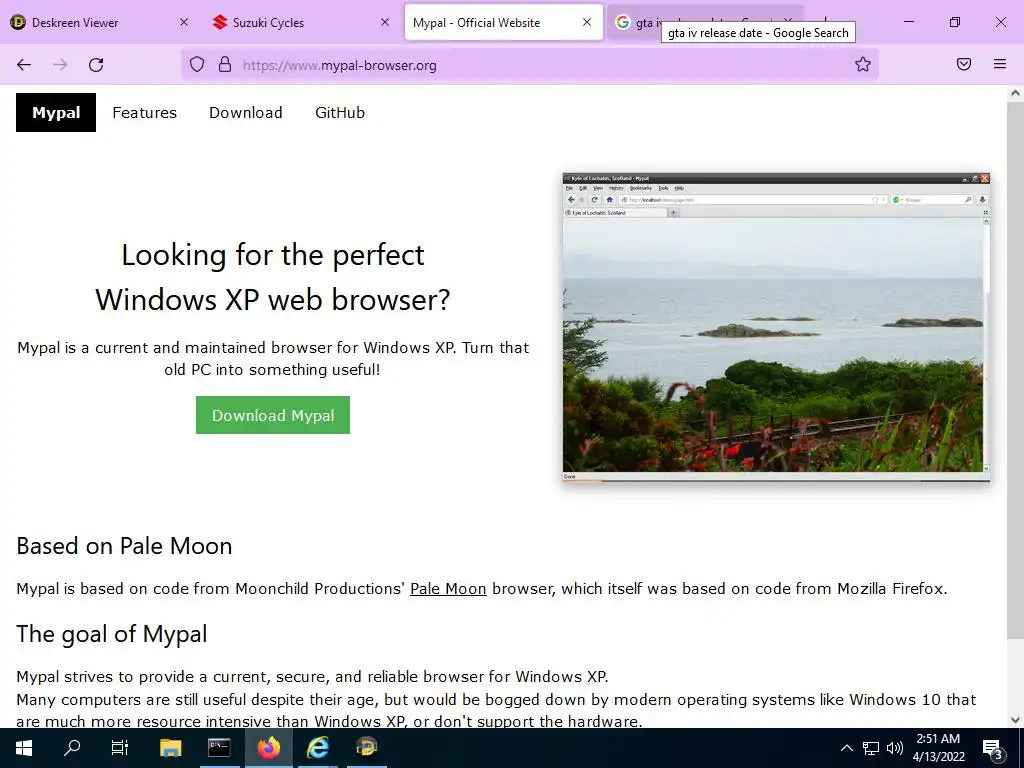
Task: Close the Mypal Official Website tab
Action: pos(587,22)
